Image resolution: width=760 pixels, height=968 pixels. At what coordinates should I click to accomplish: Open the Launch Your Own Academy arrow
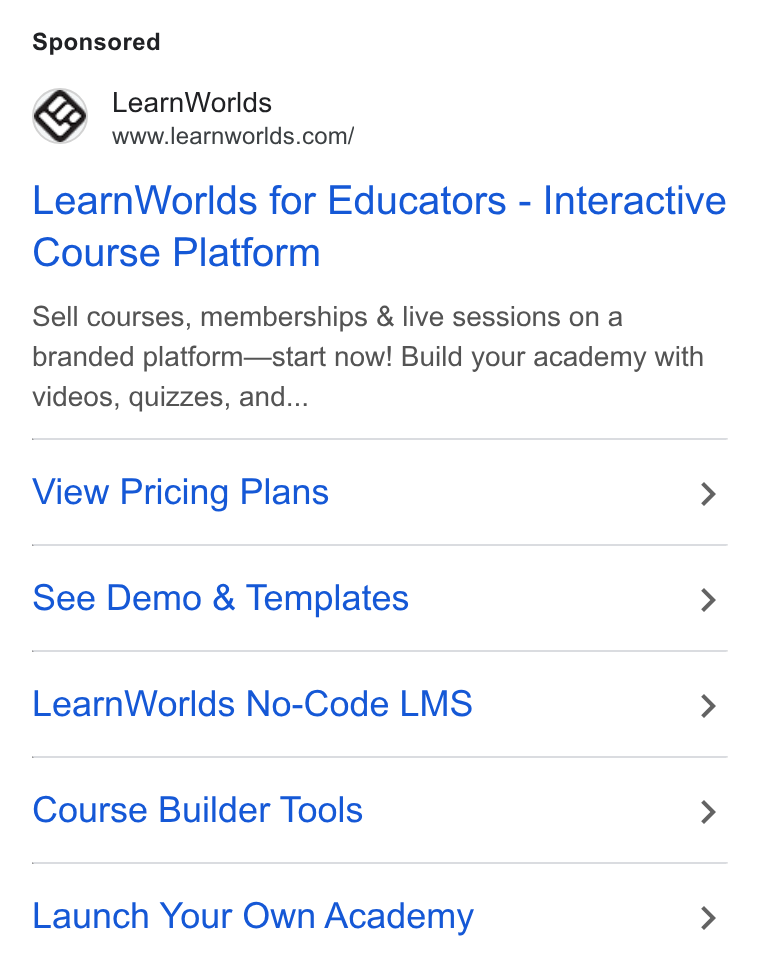point(708,918)
